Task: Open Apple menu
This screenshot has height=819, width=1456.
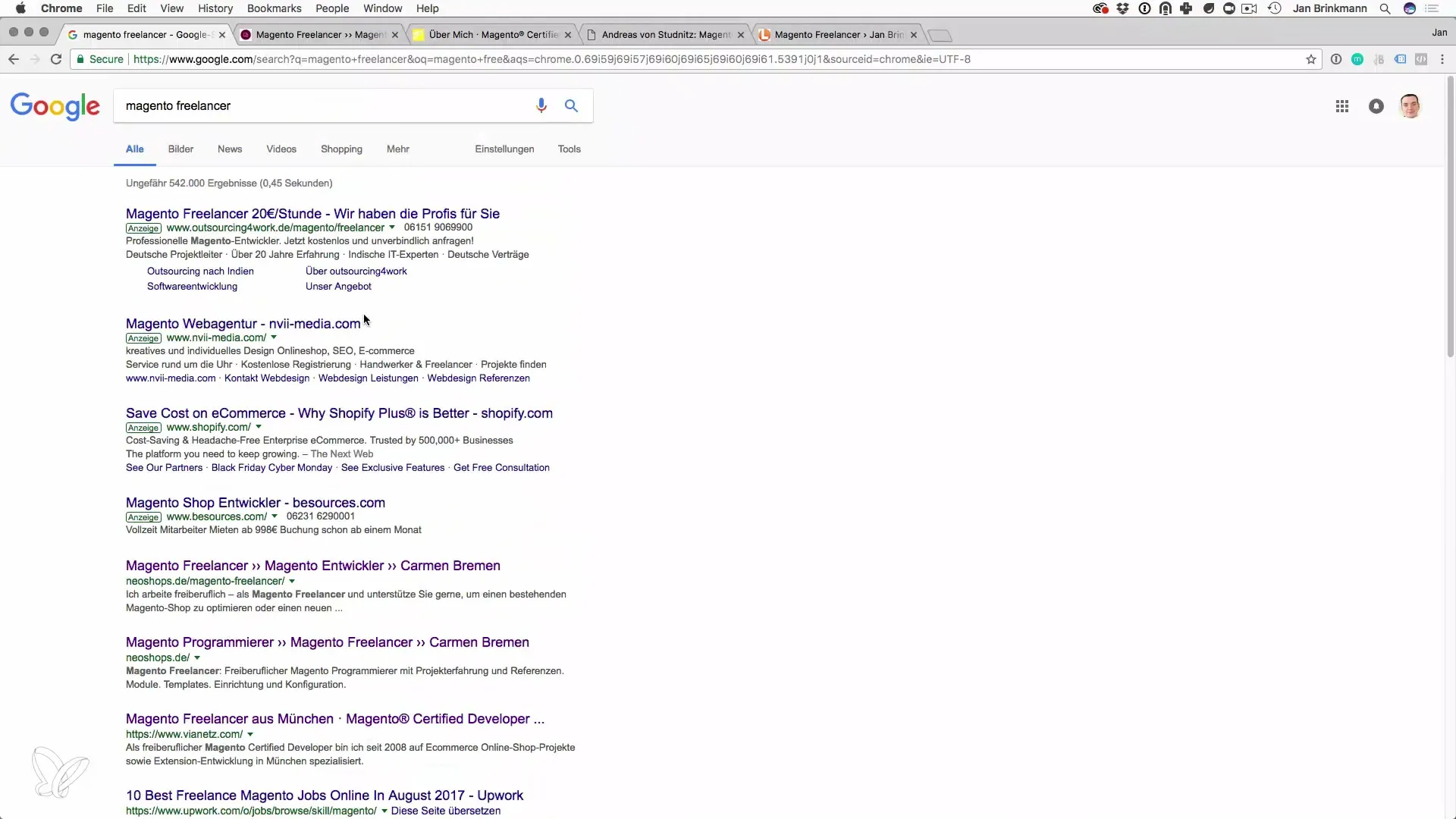Action: 20,8
